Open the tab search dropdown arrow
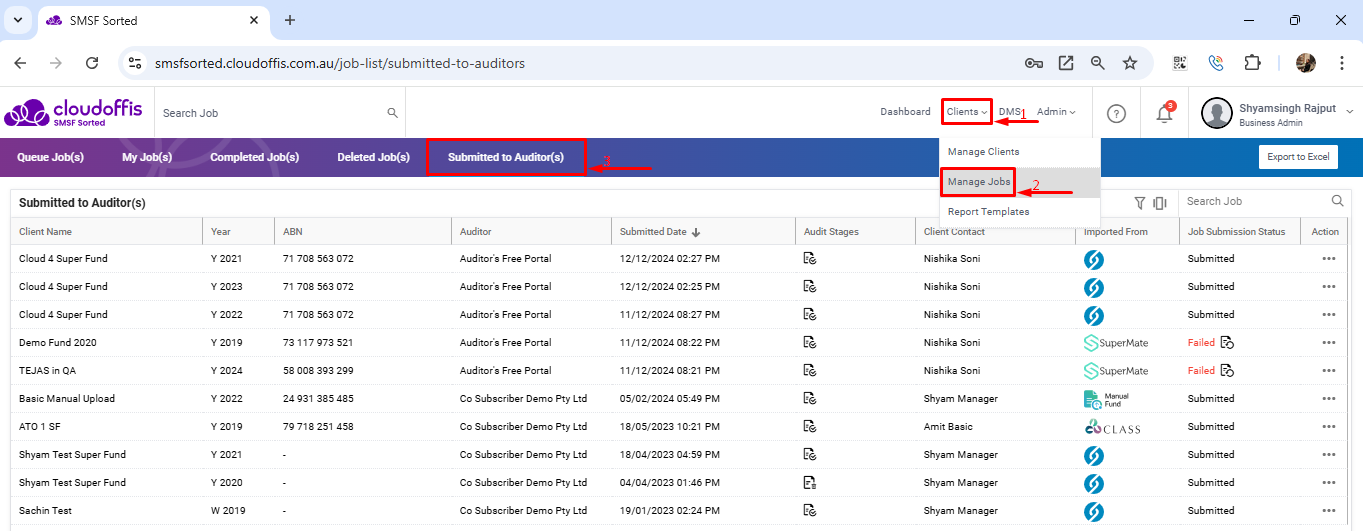 tap(17, 20)
